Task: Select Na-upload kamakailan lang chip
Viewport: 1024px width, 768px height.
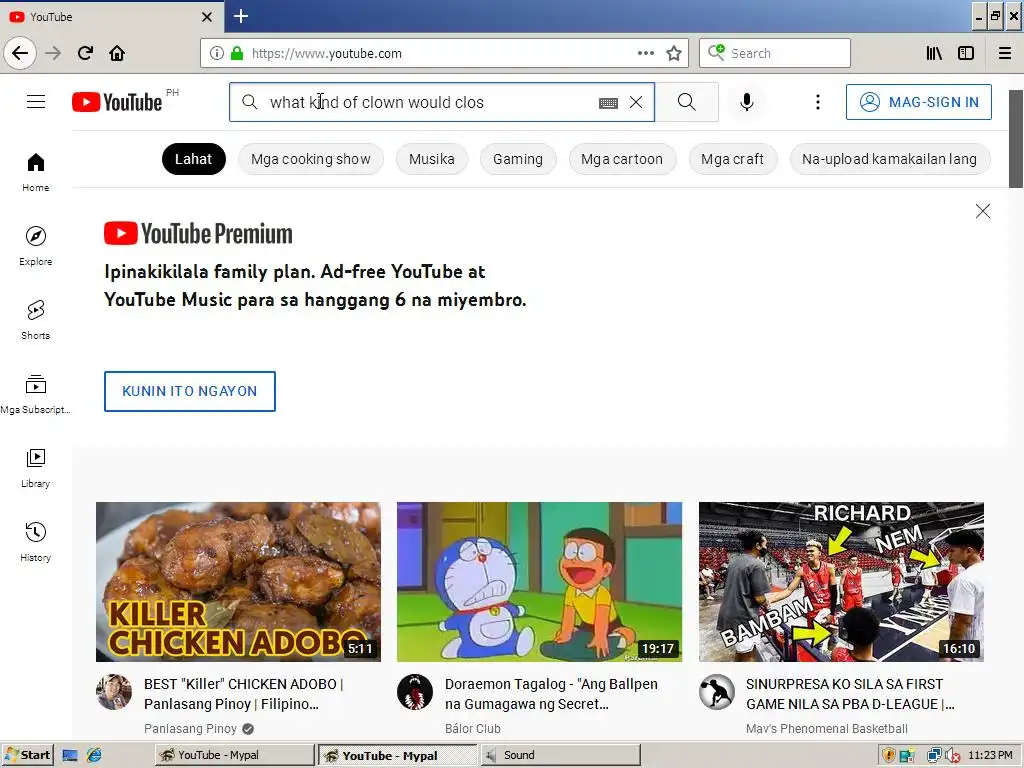Action: pyautogui.click(x=889, y=159)
